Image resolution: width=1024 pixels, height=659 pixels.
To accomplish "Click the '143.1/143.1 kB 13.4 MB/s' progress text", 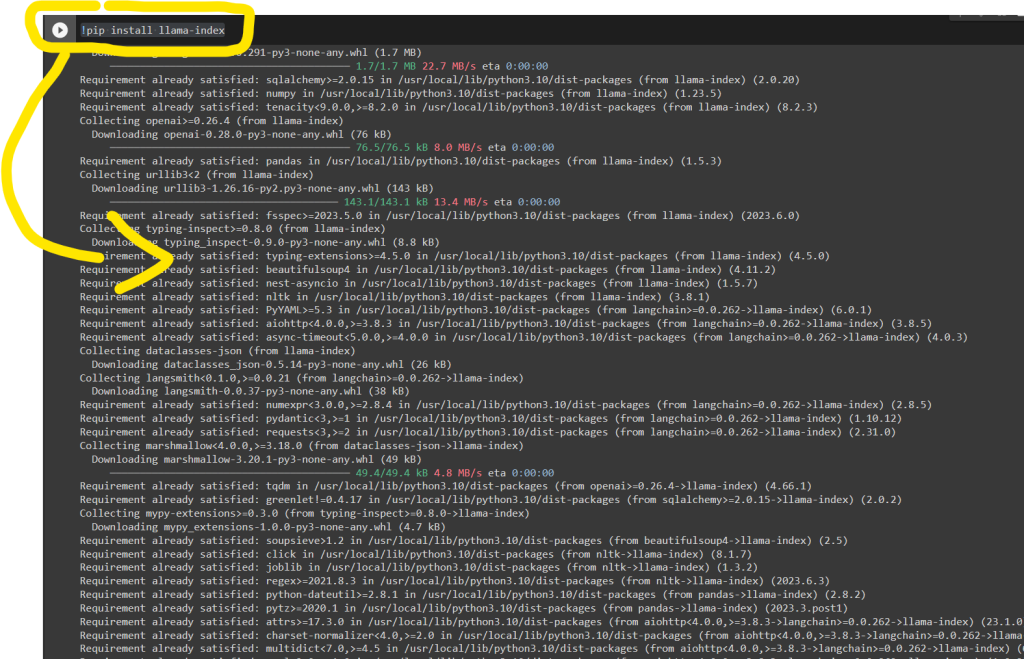I will pos(415,202).
